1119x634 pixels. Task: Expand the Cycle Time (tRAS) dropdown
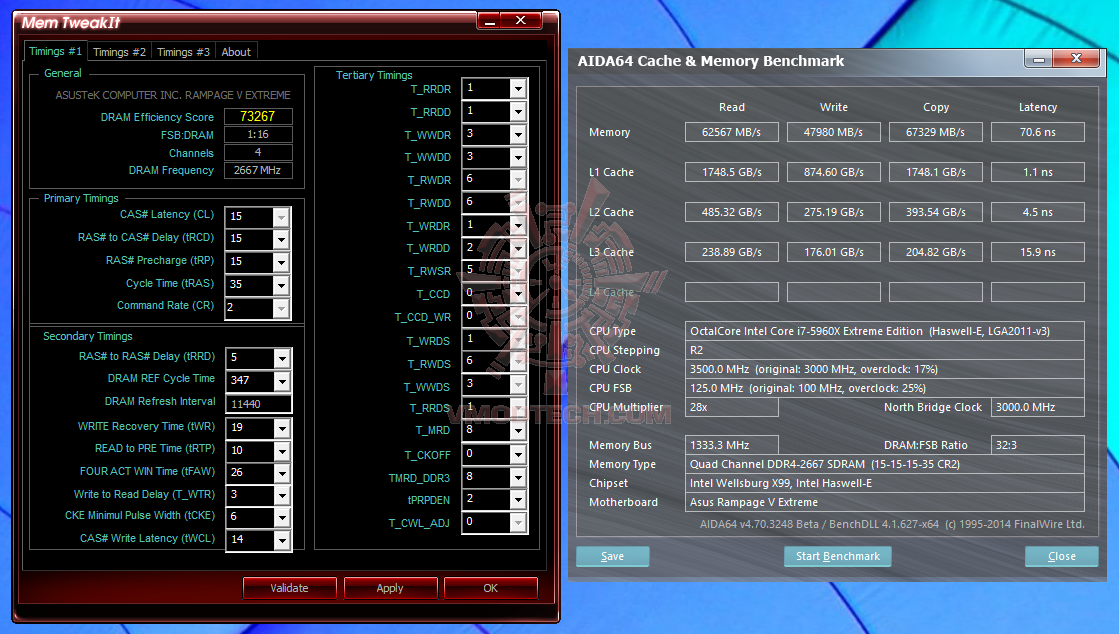tap(281, 285)
